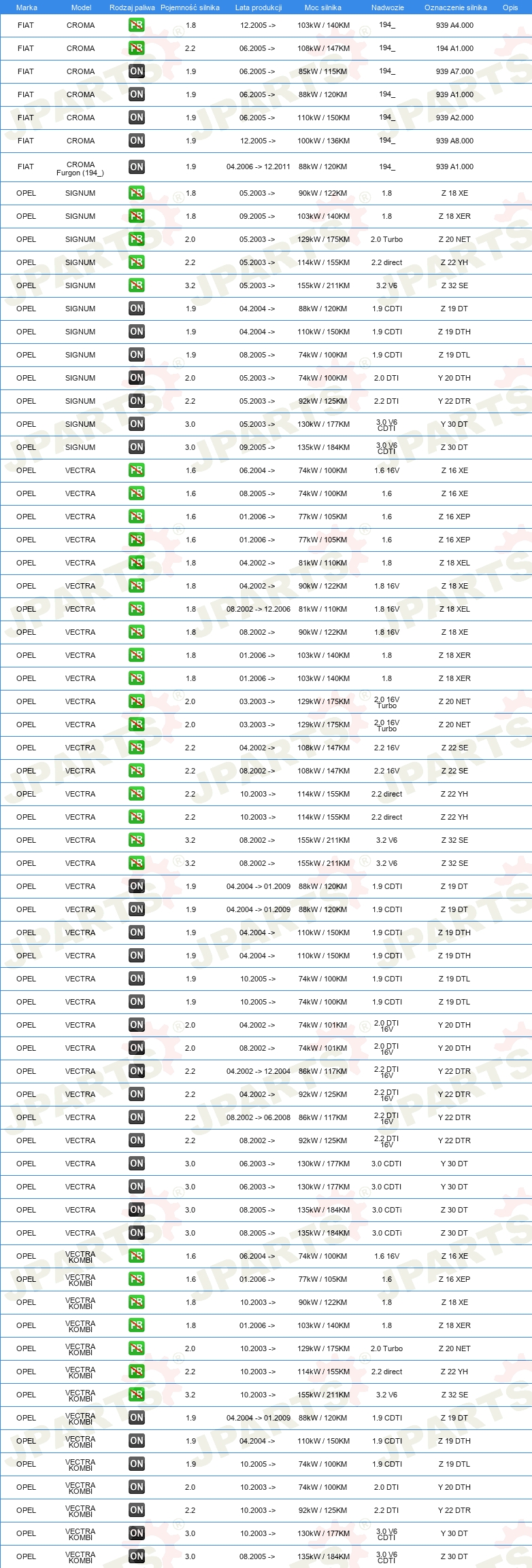Viewport: 532px width, 1568px height.
Task: Click the ON diesel icon in Croma 939 A8.000 row
Action: pos(137,141)
